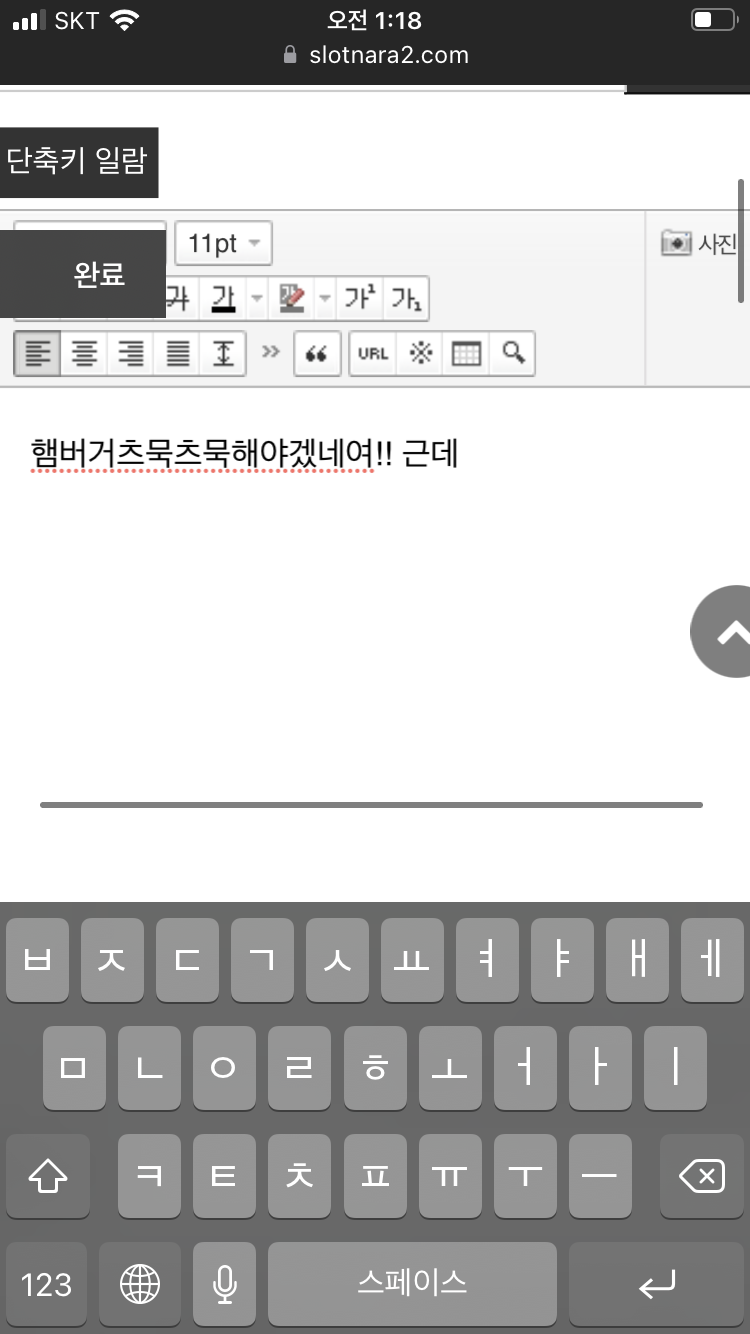Tap the ㅣ key

click(675, 1068)
